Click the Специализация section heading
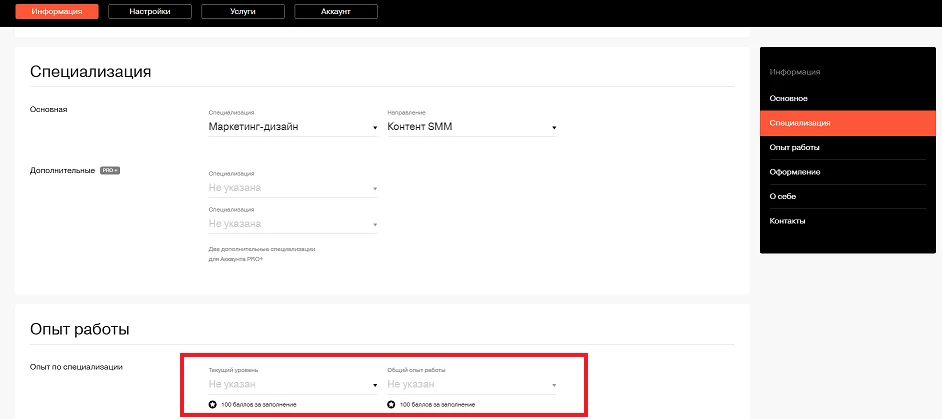This screenshot has height=419, width=942. [90, 72]
